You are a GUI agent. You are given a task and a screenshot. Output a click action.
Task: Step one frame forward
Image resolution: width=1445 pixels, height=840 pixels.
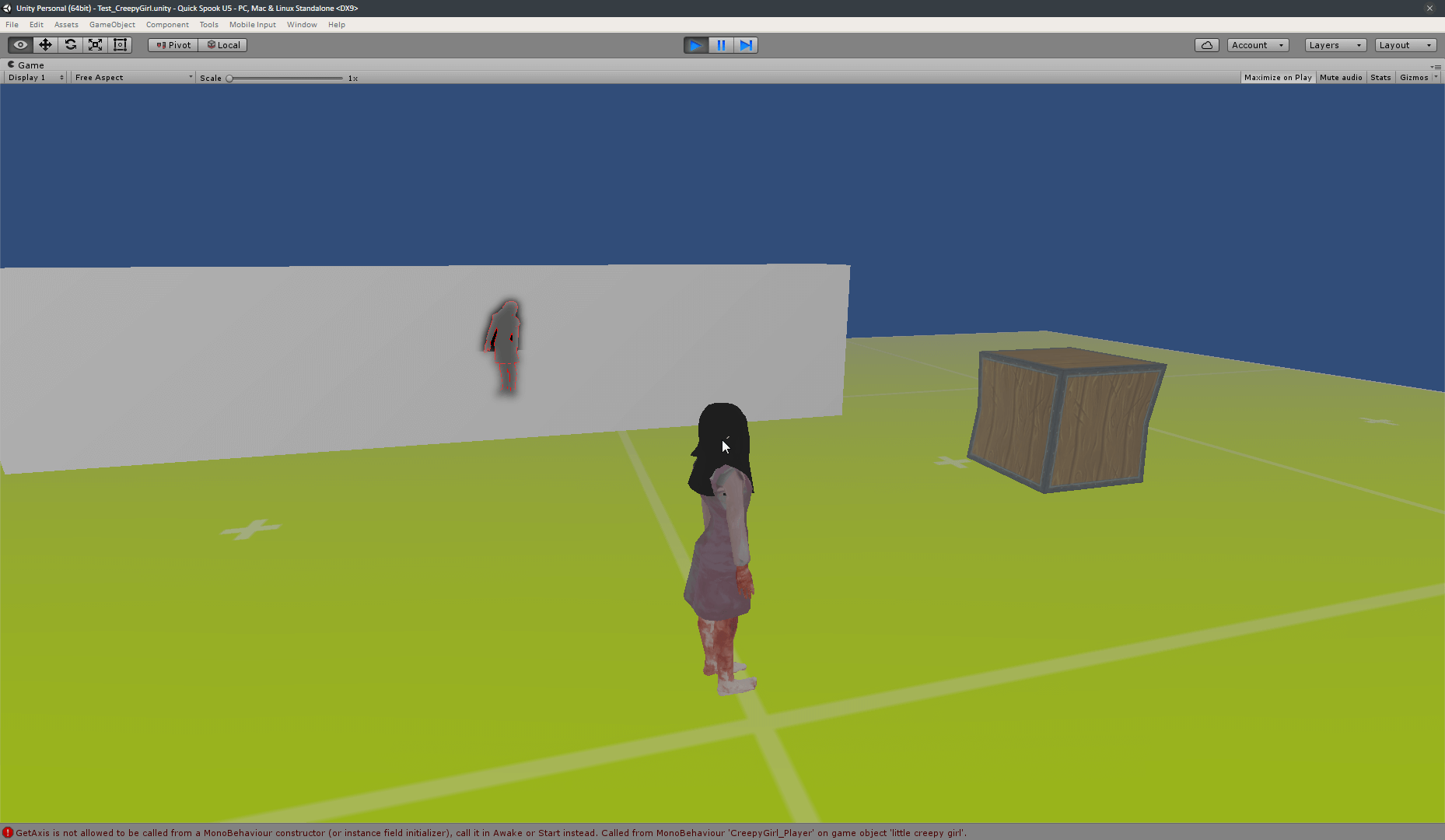tap(746, 45)
